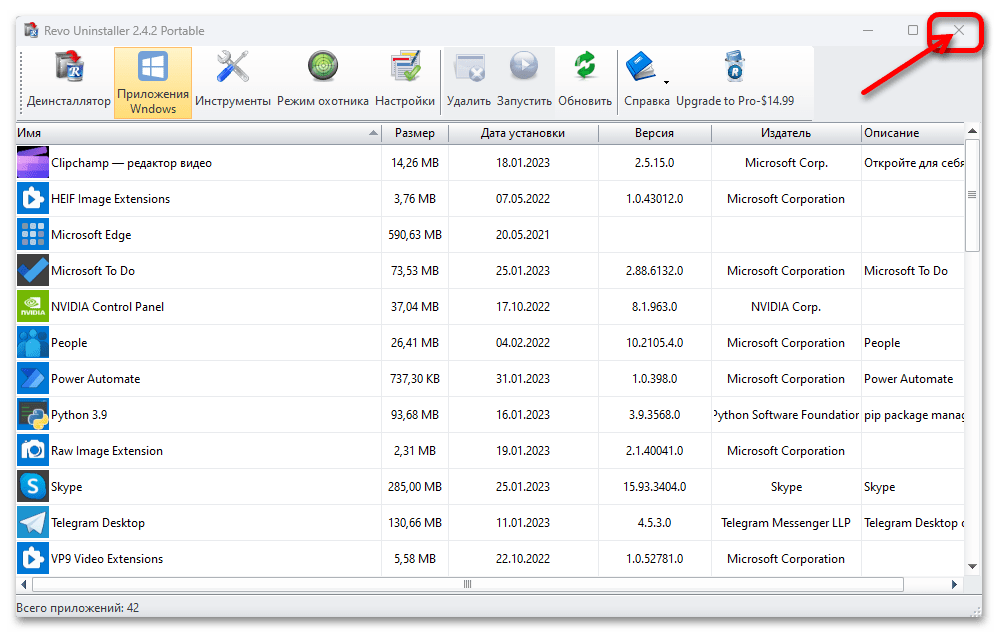Viewport: 998px width, 633px height.
Task: Click the 'HEIF Image Extensions' name
Action: tap(110, 199)
